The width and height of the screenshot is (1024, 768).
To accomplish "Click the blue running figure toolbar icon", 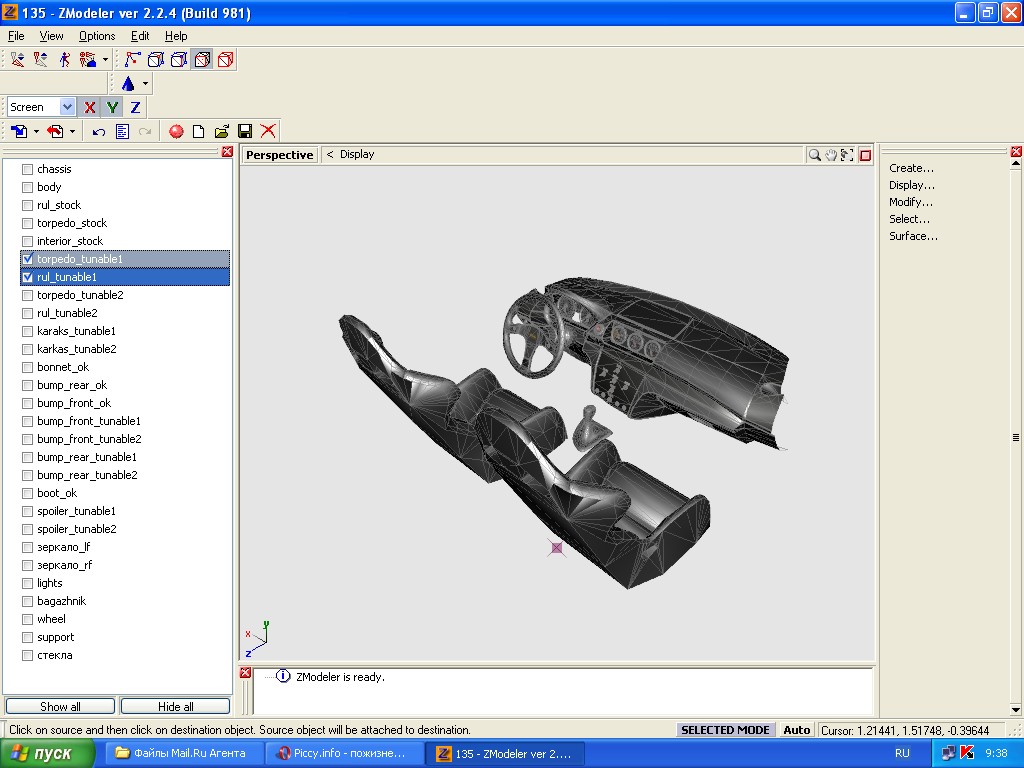I will (x=64, y=59).
